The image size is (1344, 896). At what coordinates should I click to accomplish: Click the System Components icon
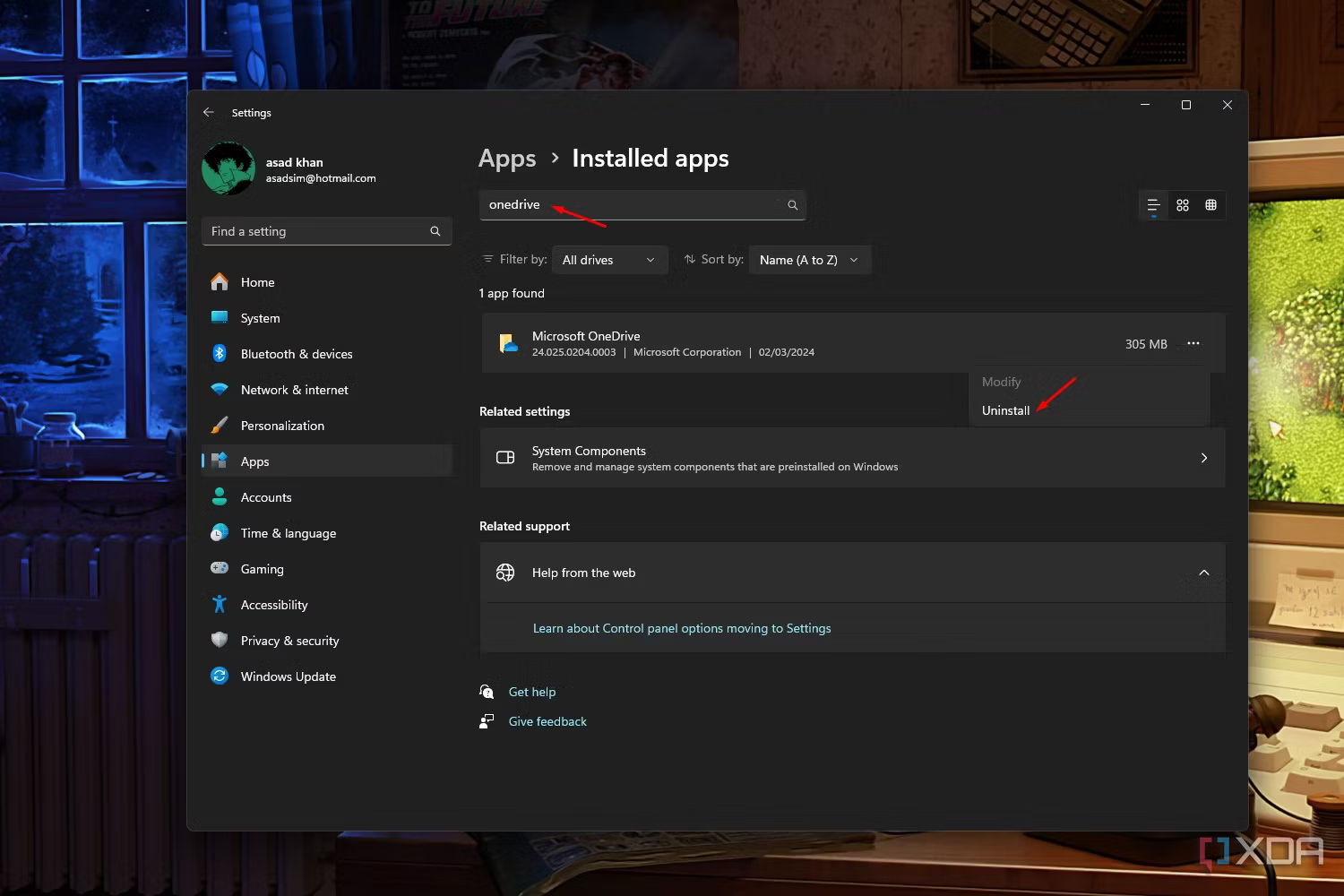coord(505,458)
